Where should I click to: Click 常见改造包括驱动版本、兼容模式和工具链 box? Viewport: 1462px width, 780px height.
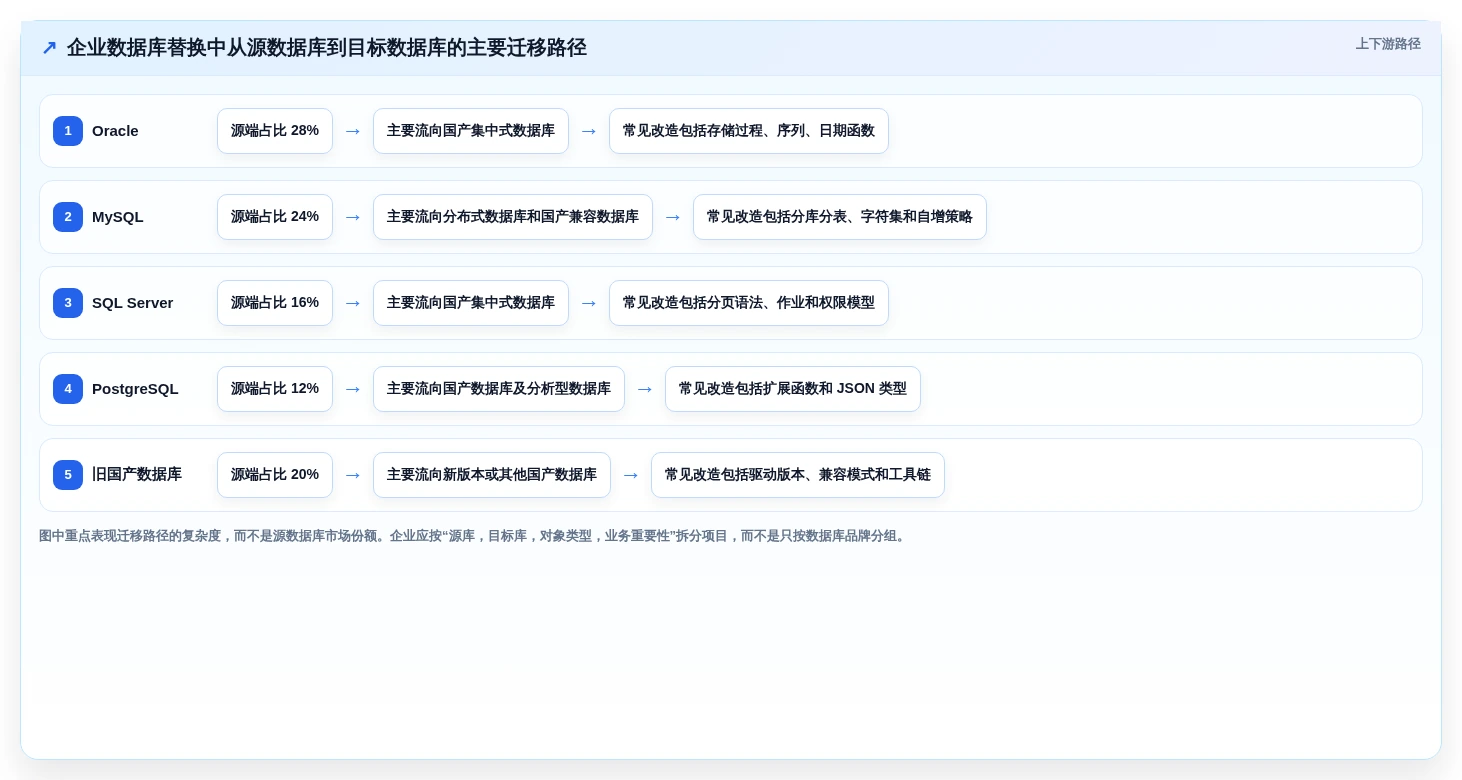point(798,475)
